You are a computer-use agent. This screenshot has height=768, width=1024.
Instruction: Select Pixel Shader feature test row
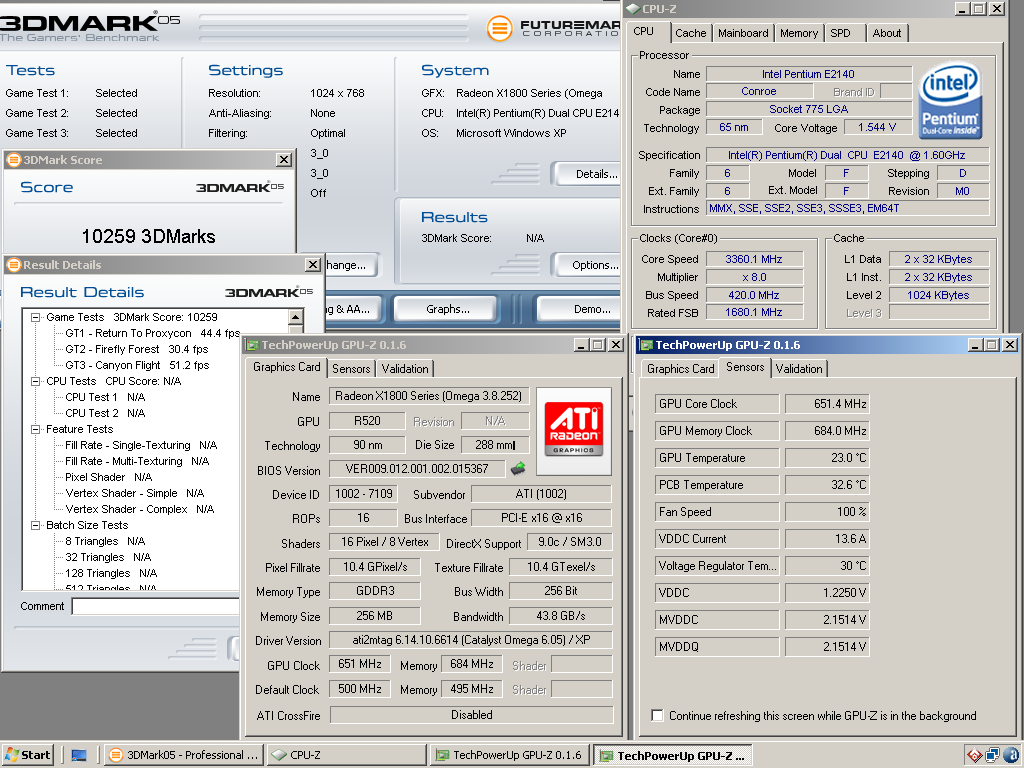tap(108, 477)
